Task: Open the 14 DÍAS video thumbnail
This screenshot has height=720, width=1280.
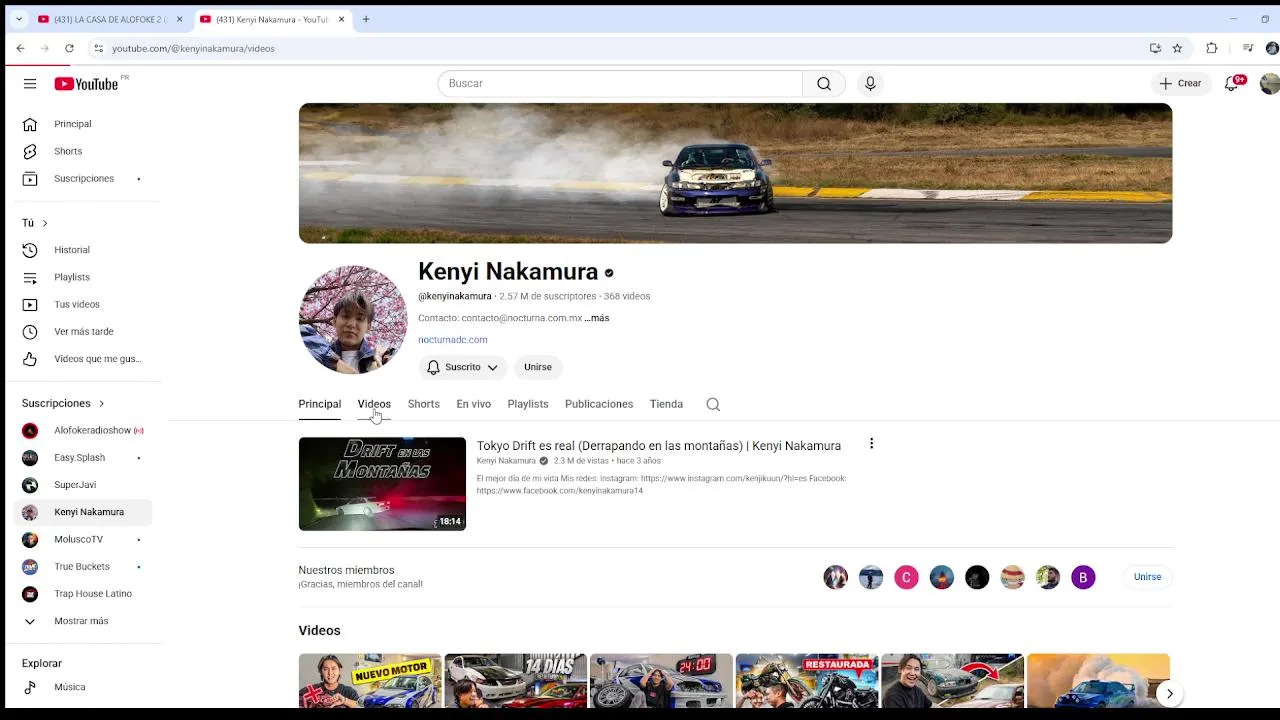Action: [x=515, y=681]
